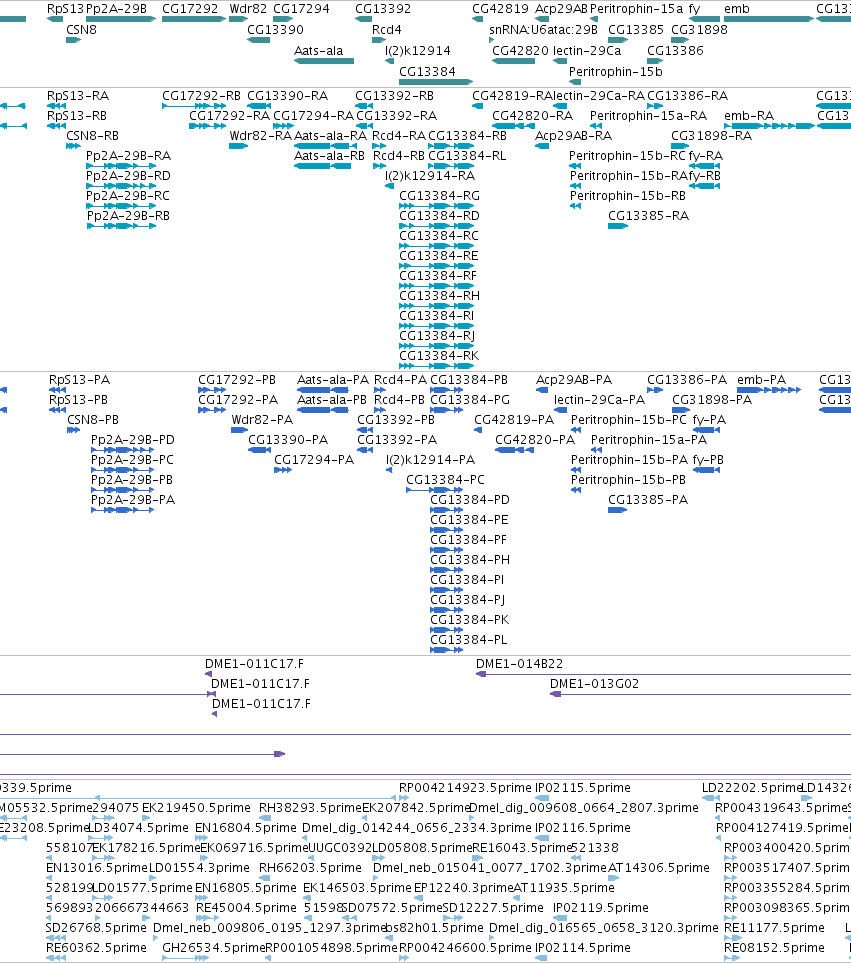Click EST Dmel_neb_015041_0077_1702.3prime label
The image size is (851, 963).
[x=490, y=867]
